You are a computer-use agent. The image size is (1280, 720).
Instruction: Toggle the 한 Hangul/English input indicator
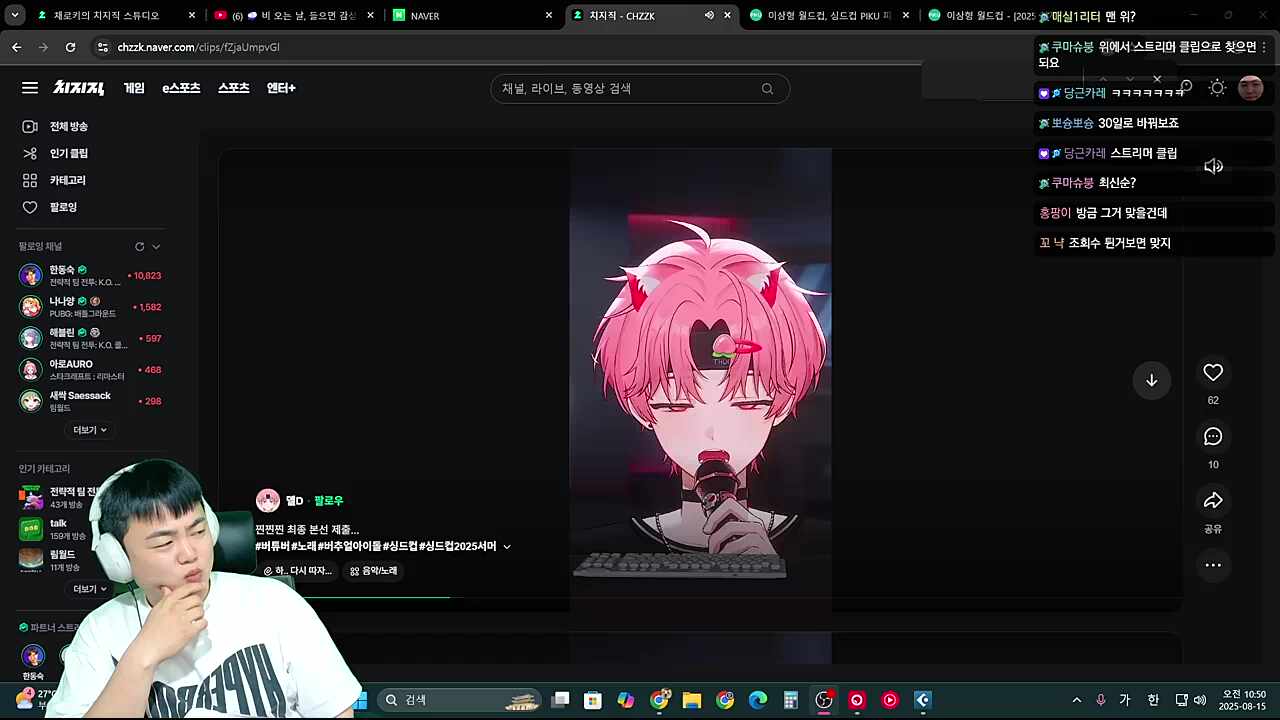(x=1153, y=700)
